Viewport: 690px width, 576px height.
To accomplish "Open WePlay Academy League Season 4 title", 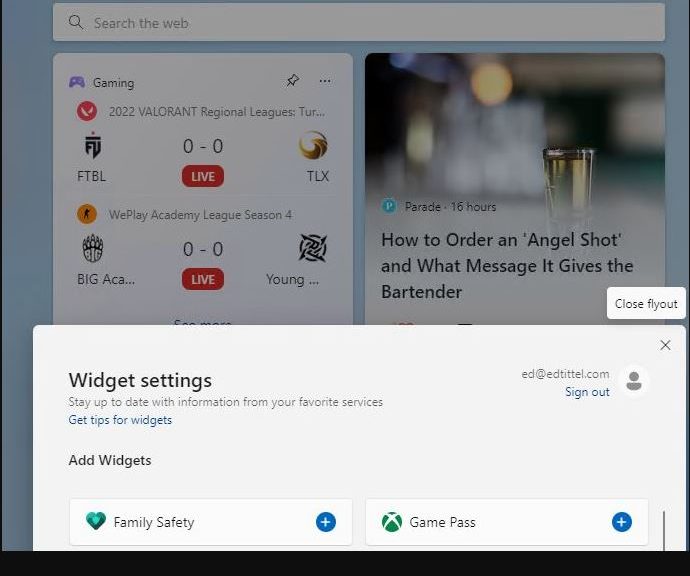I will click(x=200, y=215).
